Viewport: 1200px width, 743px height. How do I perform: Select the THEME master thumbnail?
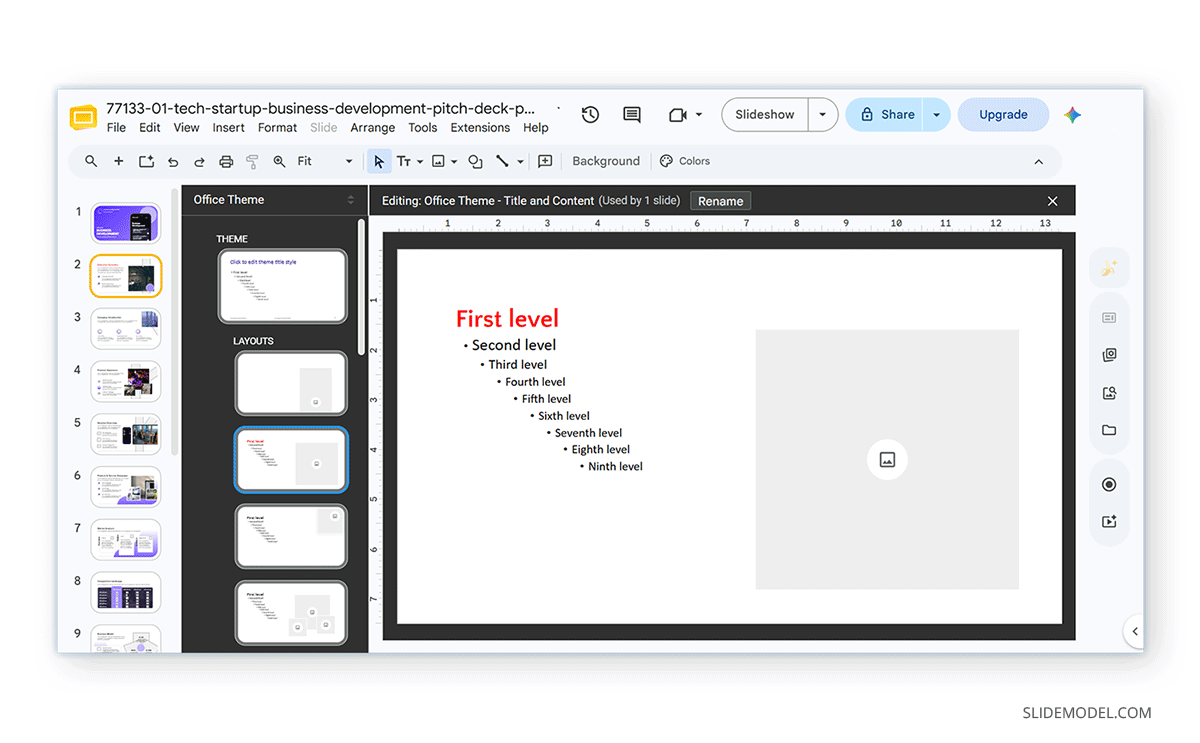point(283,286)
